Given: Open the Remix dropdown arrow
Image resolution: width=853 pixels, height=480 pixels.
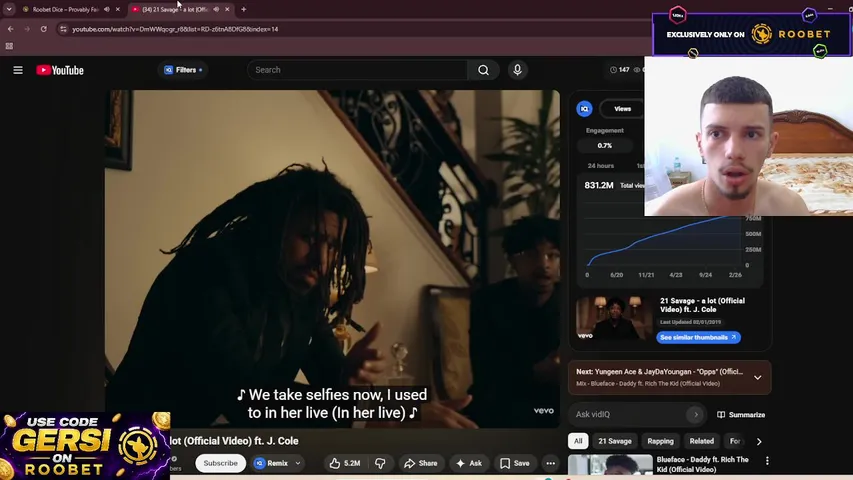Looking at the screenshot, I should [x=298, y=463].
